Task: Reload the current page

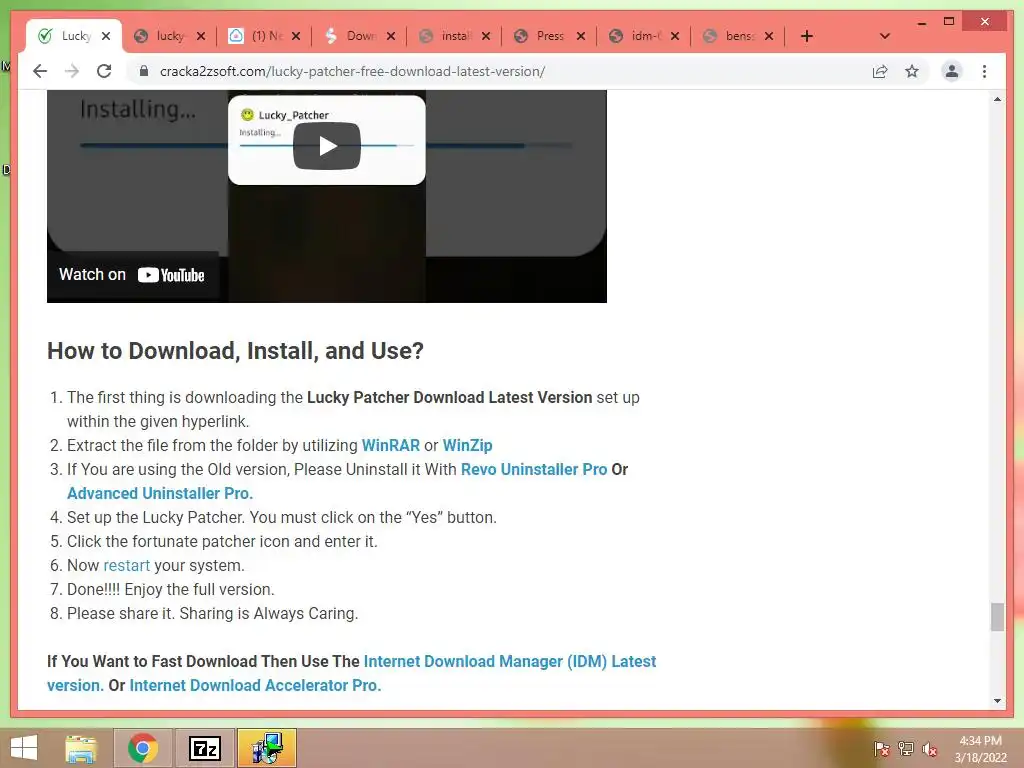Action: tap(104, 71)
